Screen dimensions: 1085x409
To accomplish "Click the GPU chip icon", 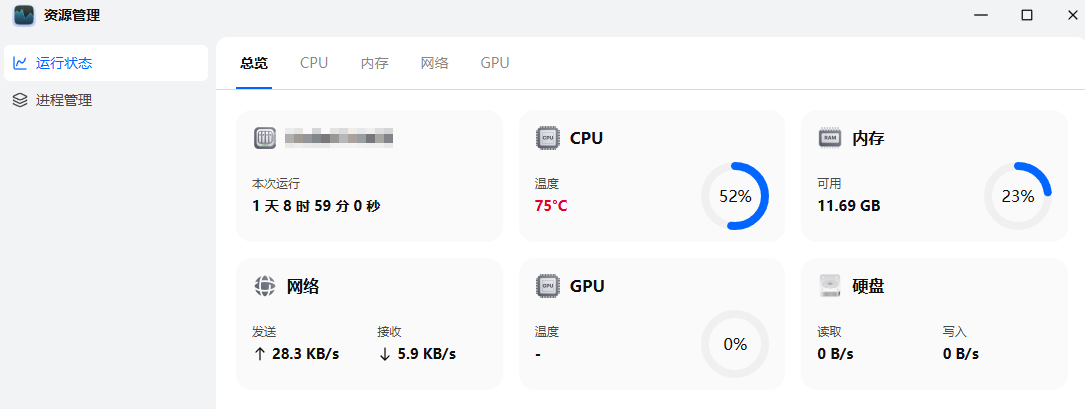I will 547,286.
